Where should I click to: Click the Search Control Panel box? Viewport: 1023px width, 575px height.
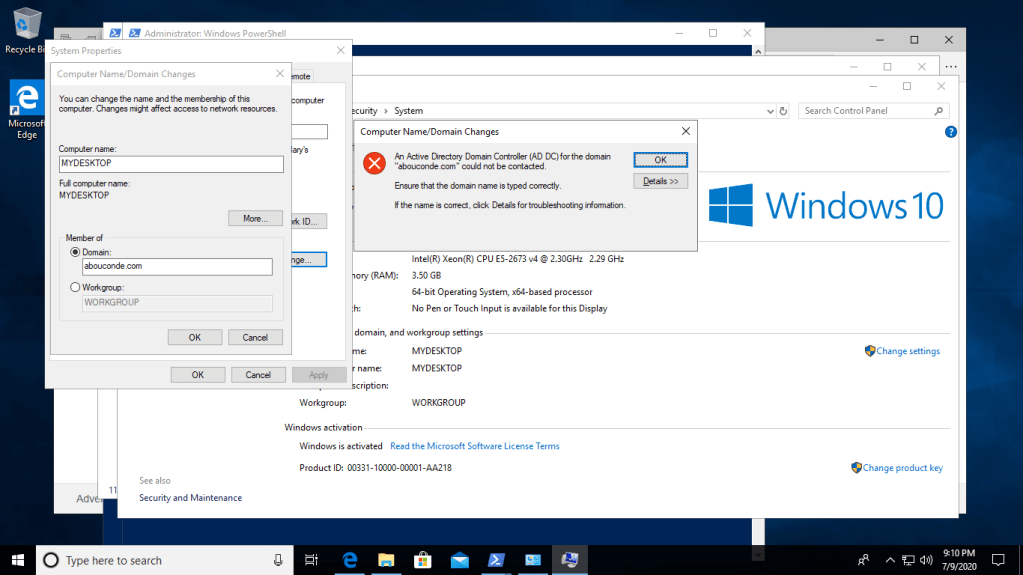pos(866,111)
